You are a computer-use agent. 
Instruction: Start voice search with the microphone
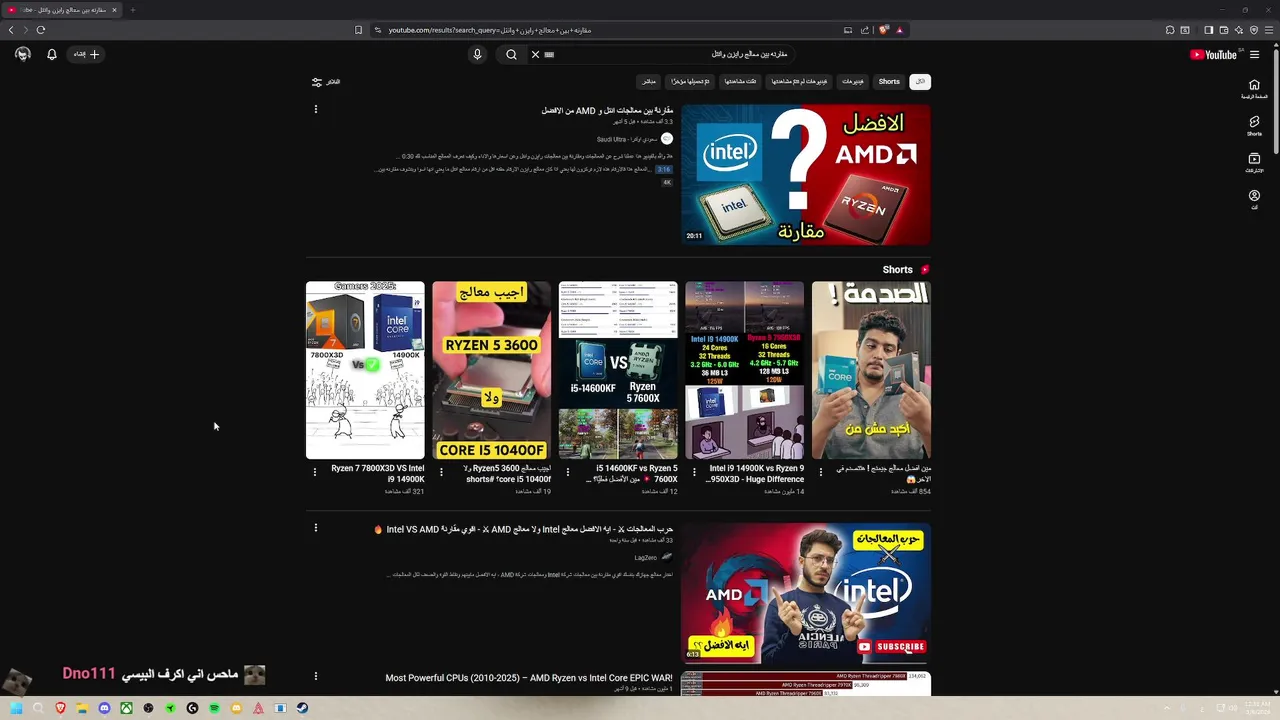pos(477,55)
